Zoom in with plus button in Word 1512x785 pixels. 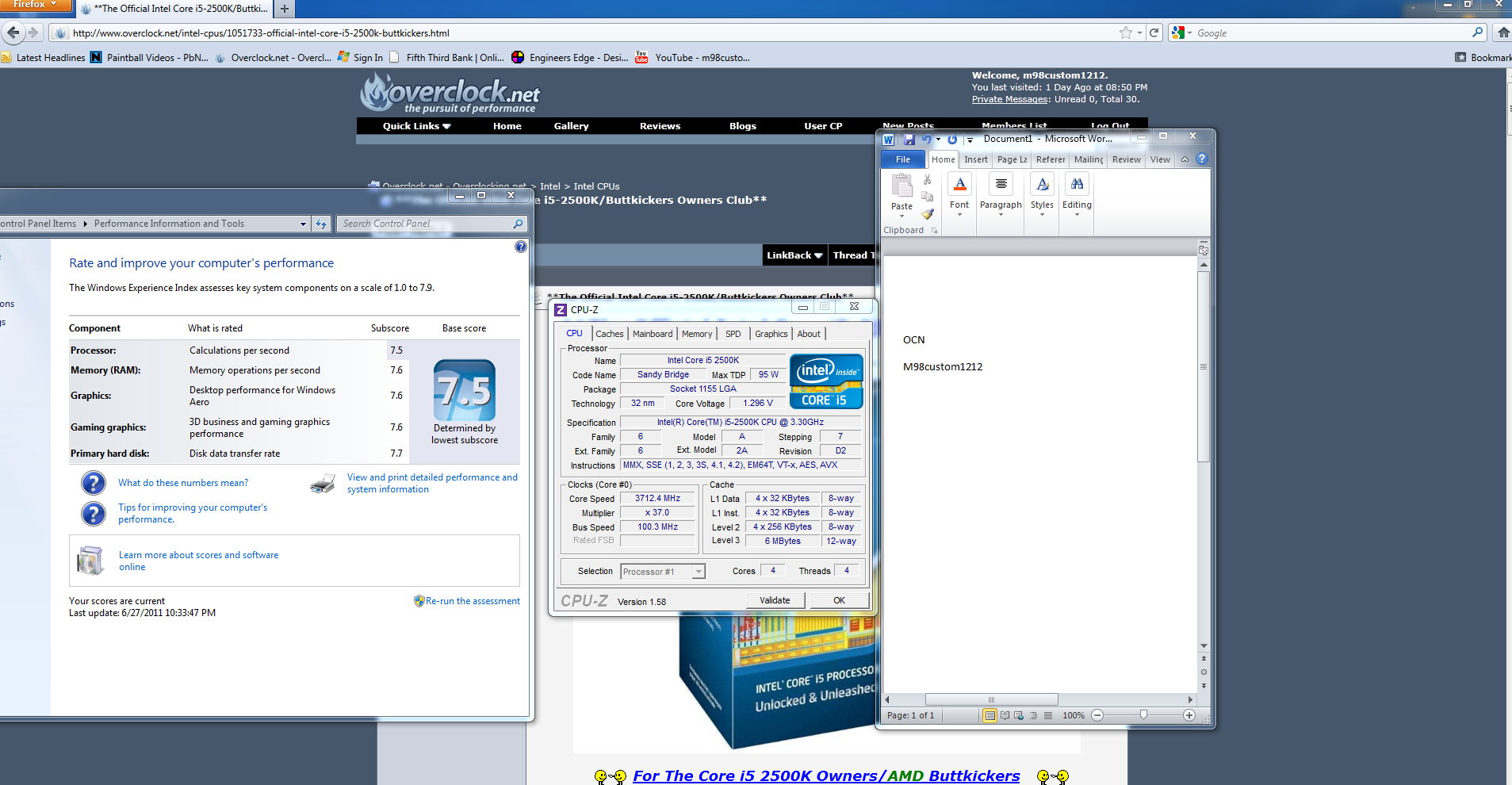1189,715
